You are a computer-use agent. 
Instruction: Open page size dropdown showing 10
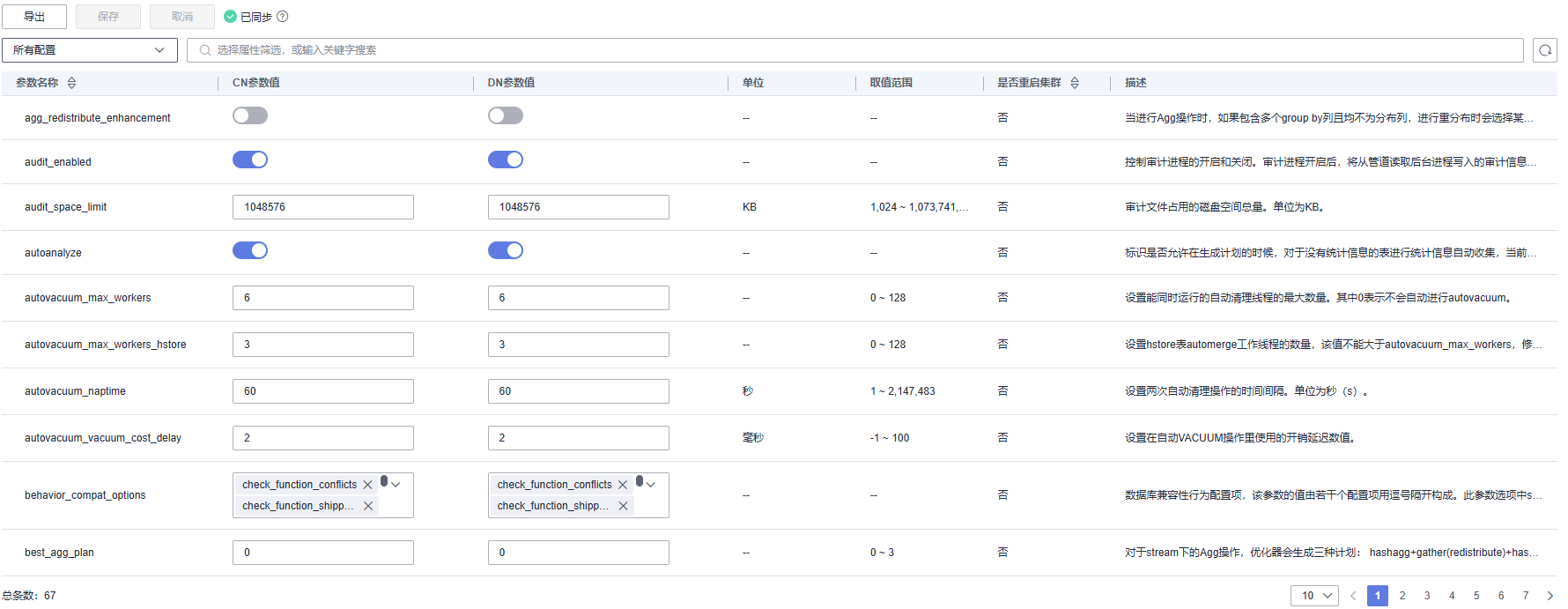point(1314,596)
